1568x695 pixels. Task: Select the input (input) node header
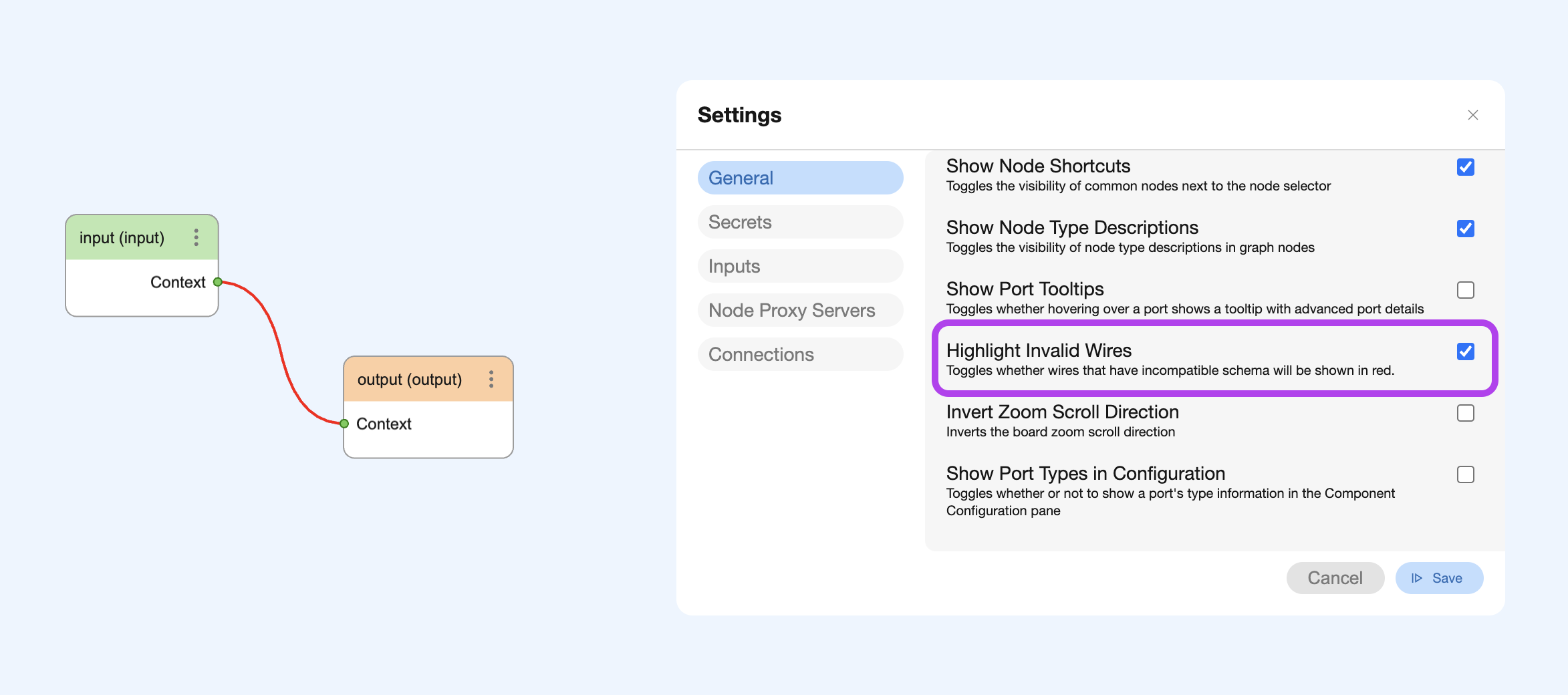142,237
